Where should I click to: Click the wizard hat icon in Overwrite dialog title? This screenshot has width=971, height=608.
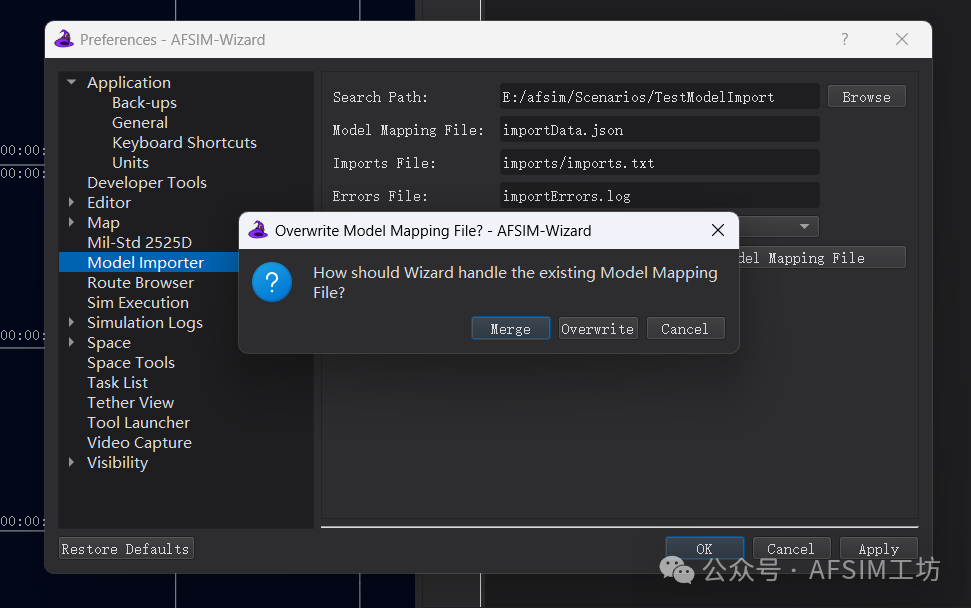click(x=258, y=230)
